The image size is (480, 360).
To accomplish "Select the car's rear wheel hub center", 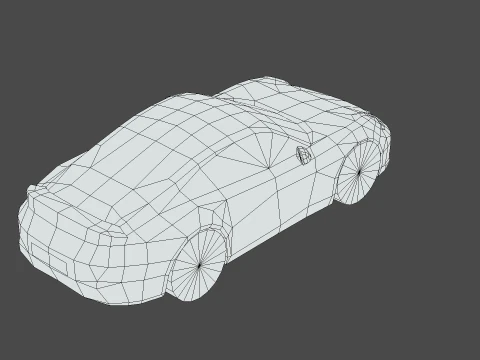I will pos(199,266).
